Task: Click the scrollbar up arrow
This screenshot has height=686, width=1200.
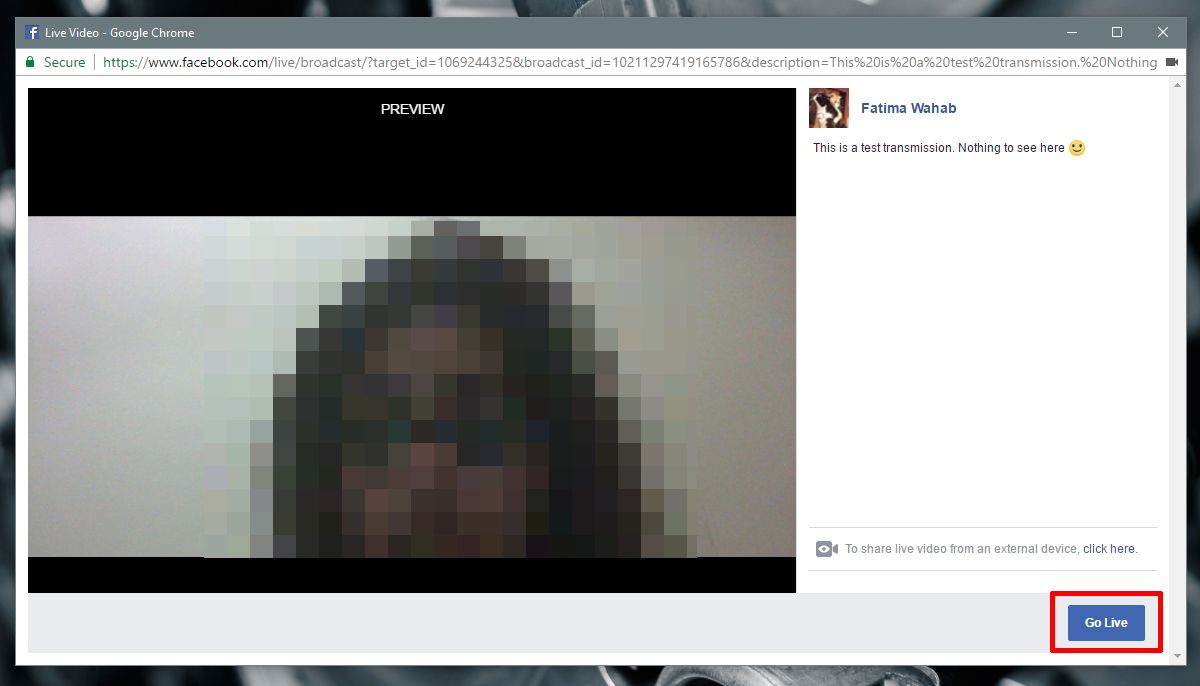Action: [x=1177, y=86]
